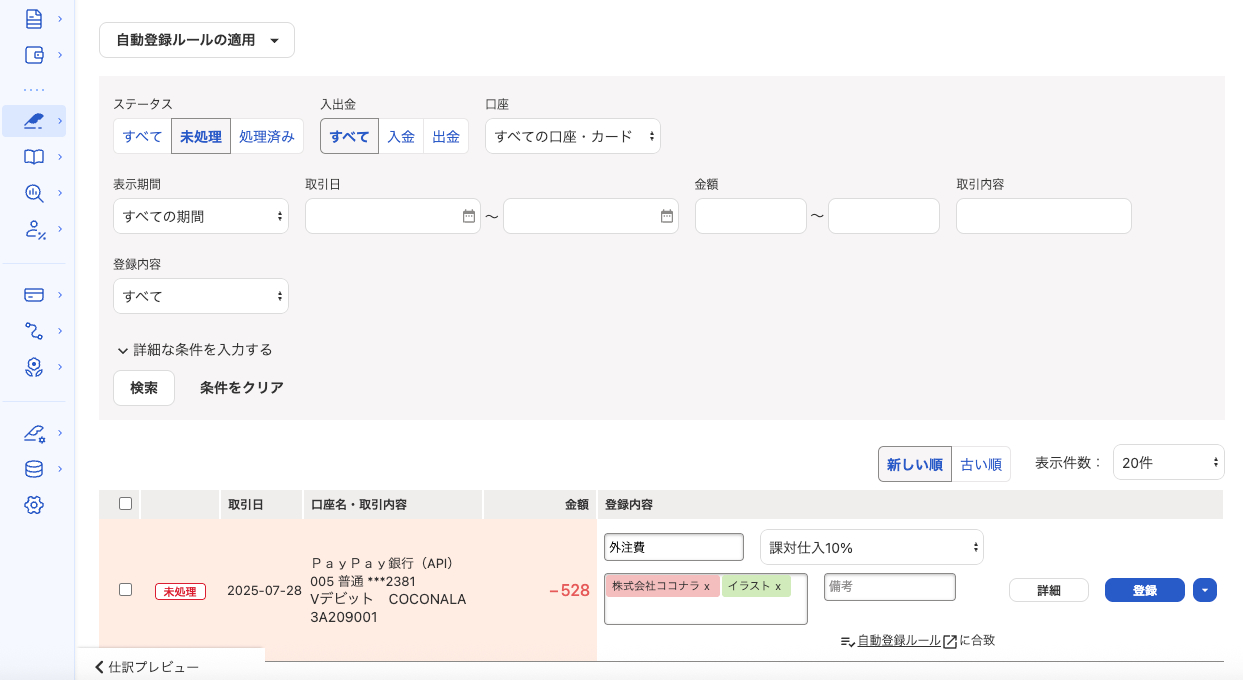1243x680 pixels.
Task: Click the blue 登録 button
Action: tap(1144, 590)
